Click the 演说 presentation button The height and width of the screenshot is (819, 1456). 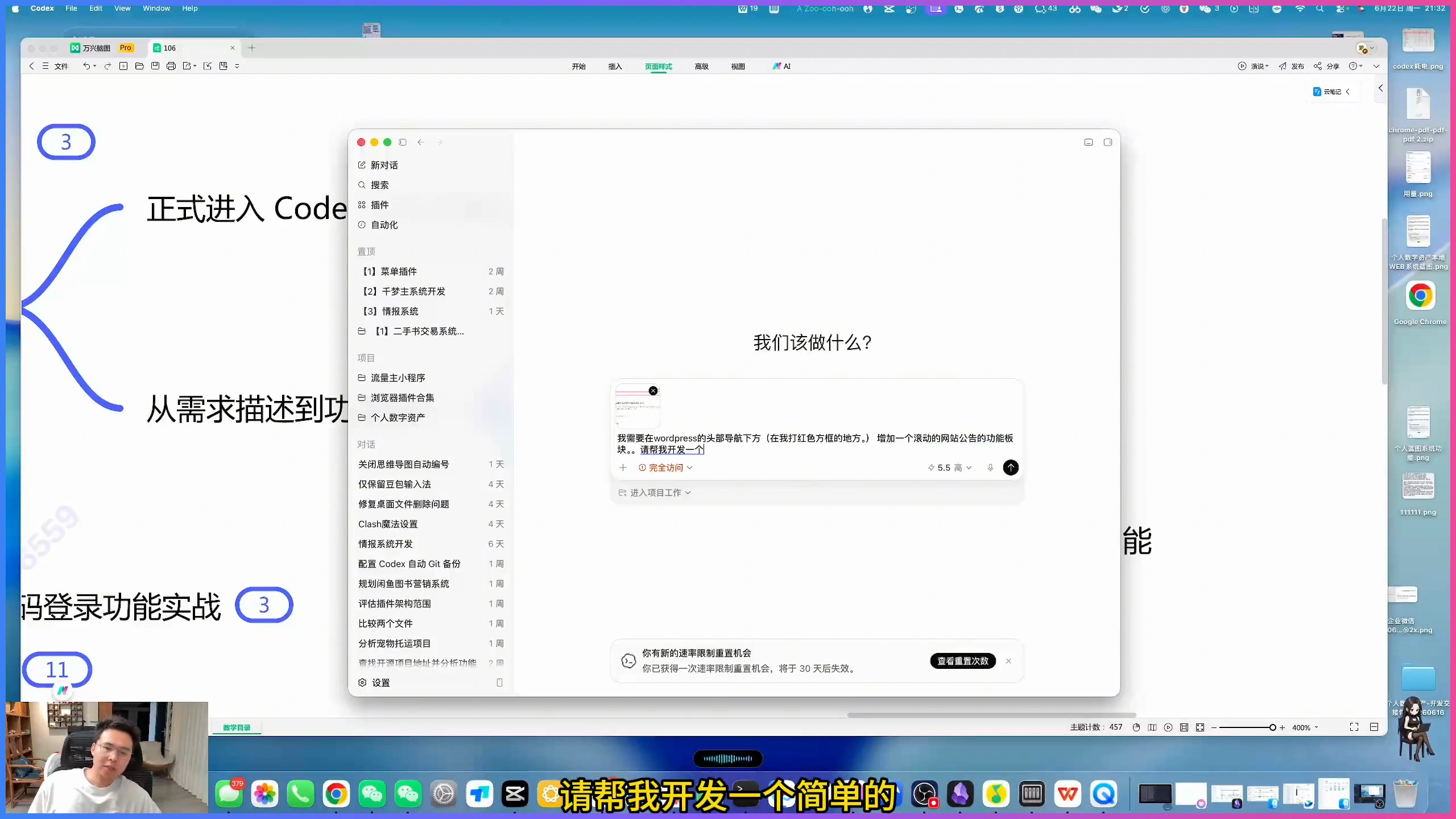[x=1253, y=67]
